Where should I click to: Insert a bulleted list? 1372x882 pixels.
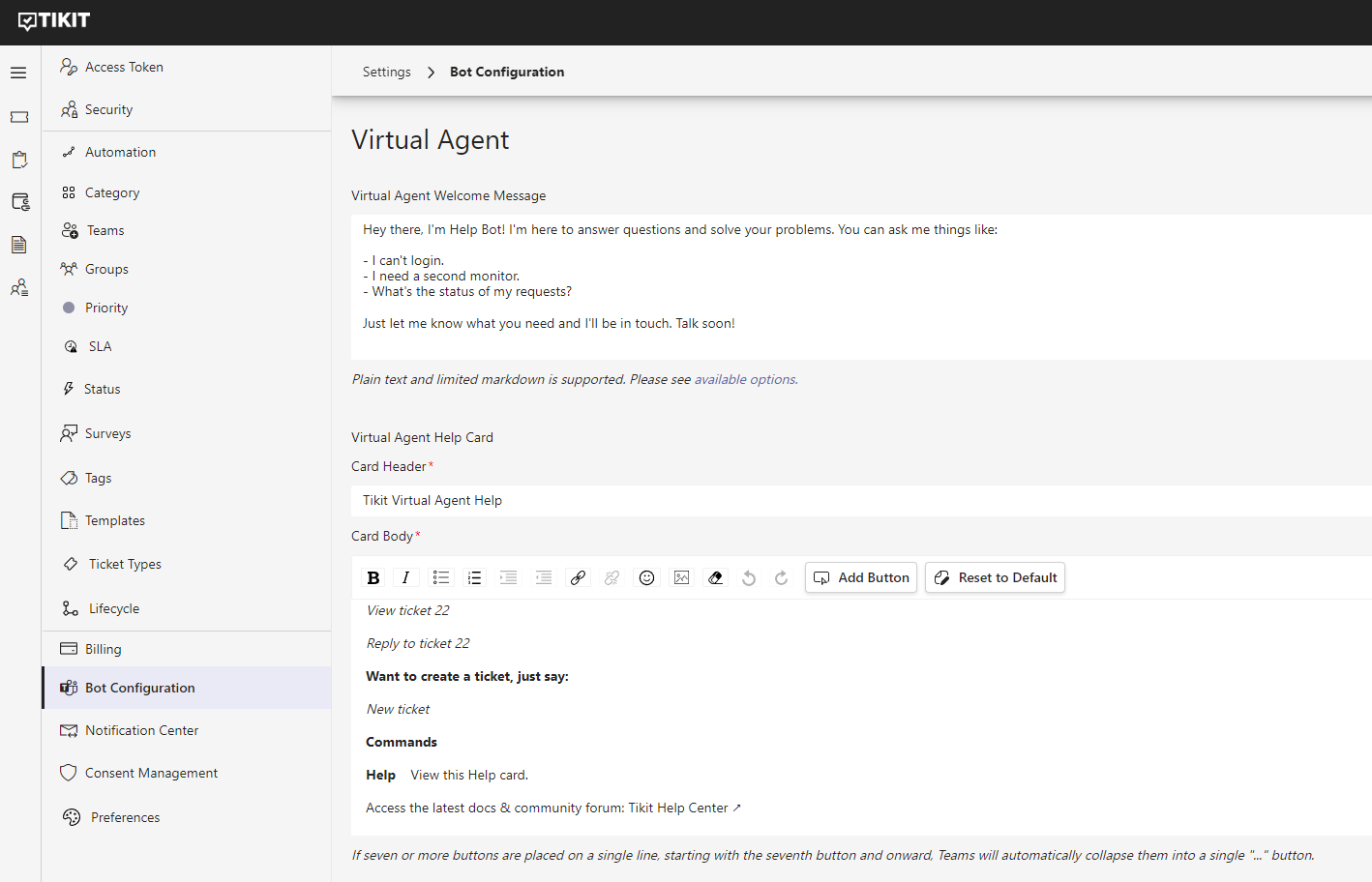pyautogui.click(x=440, y=577)
